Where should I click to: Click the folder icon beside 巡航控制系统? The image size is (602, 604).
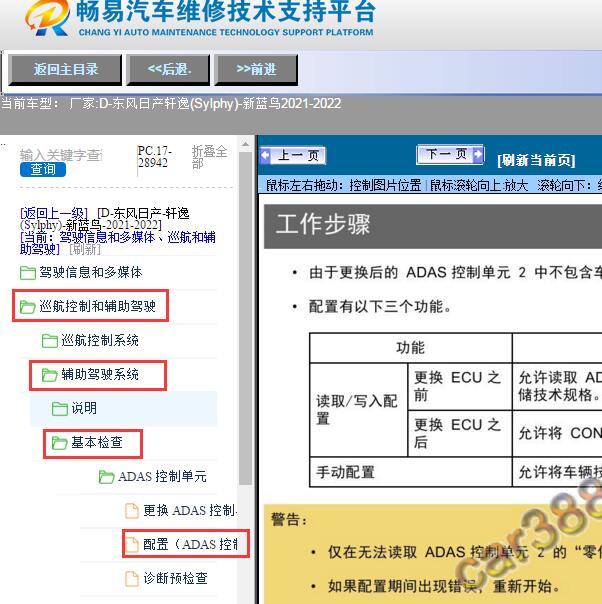[50, 341]
